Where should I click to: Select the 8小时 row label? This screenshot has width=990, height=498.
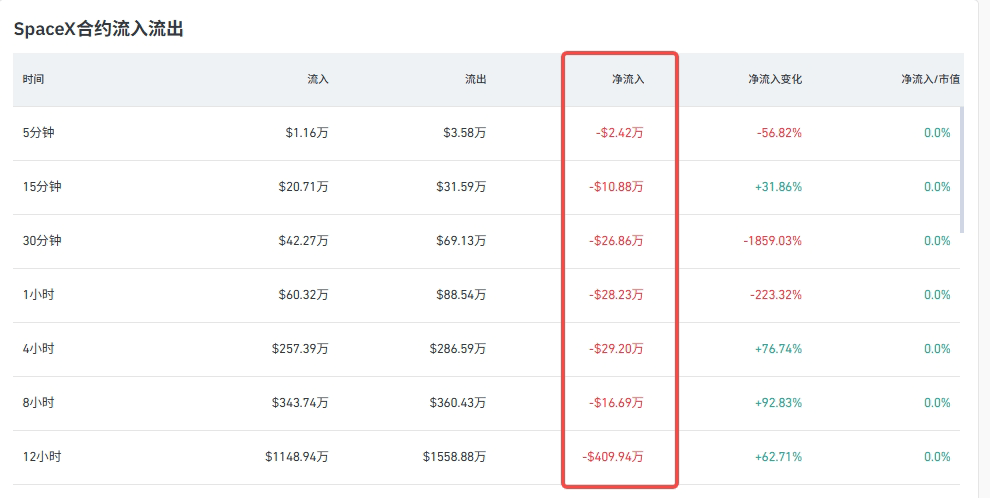[x=39, y=403]
